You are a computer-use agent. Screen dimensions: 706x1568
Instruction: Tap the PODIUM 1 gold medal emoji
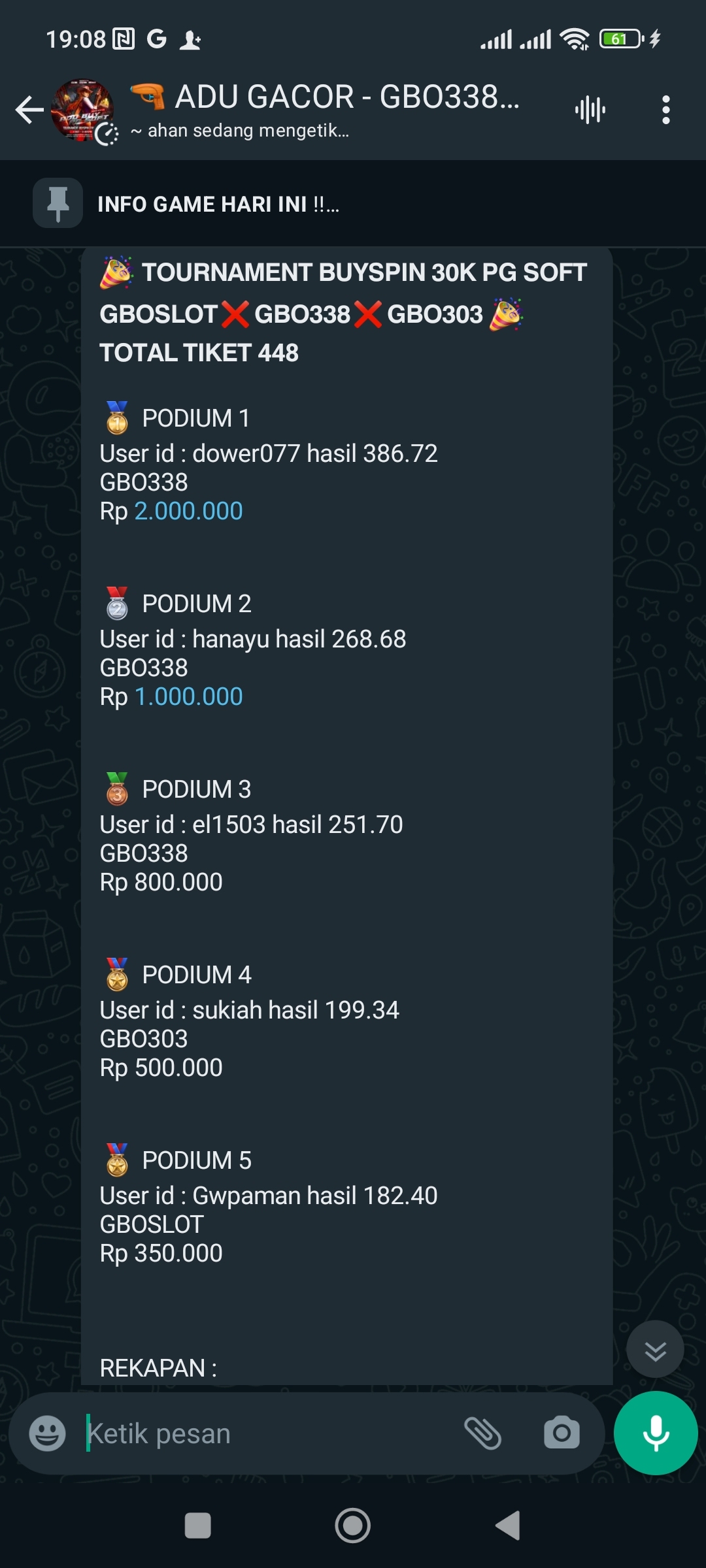point(118,418)
